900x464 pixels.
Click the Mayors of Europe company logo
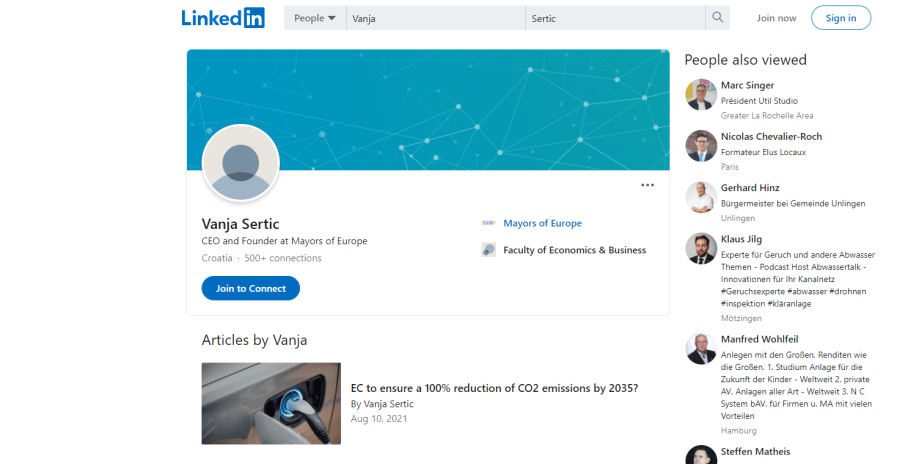tap(488, 223)
